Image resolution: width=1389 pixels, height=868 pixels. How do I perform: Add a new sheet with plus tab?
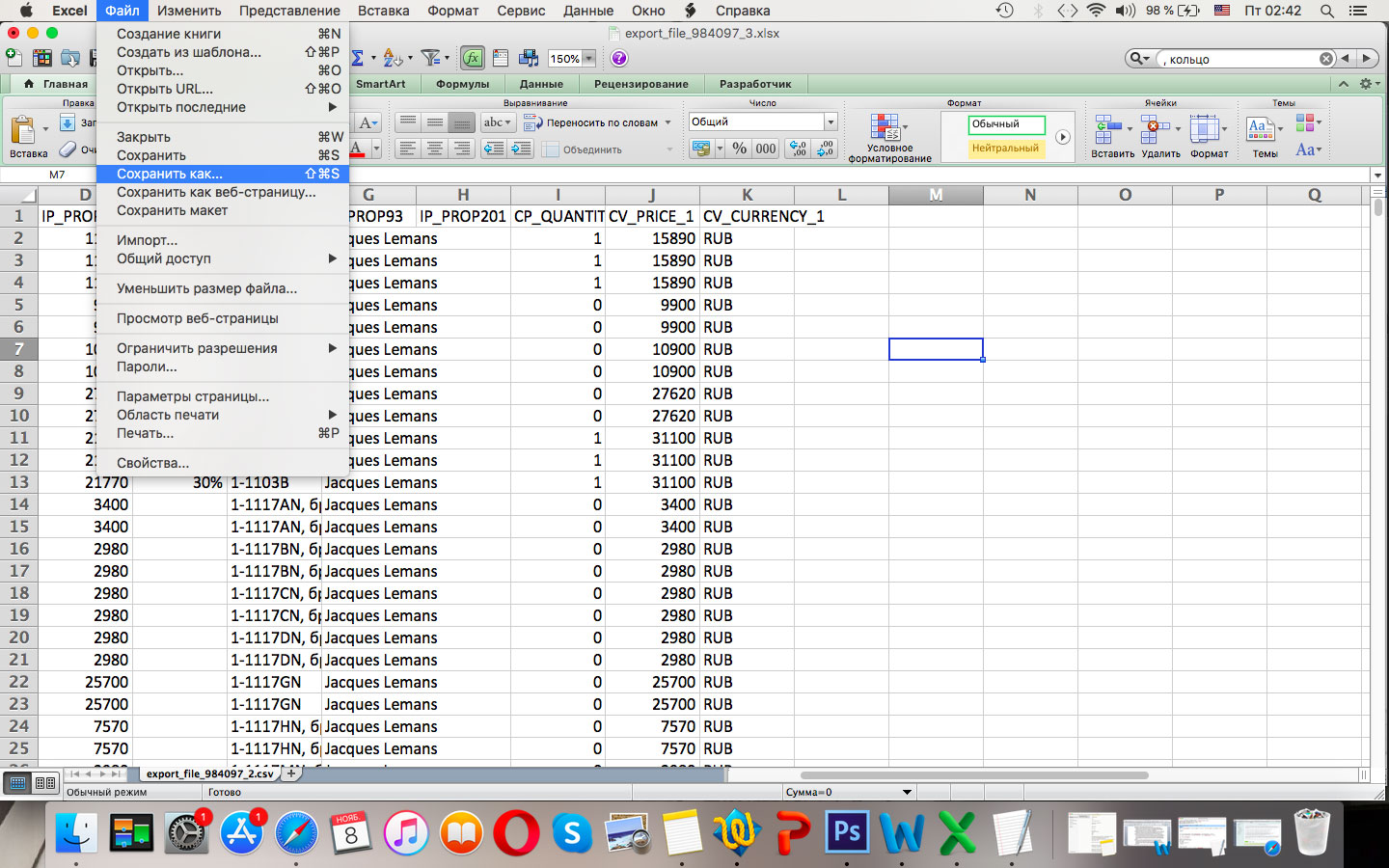(x=291, y=773)
